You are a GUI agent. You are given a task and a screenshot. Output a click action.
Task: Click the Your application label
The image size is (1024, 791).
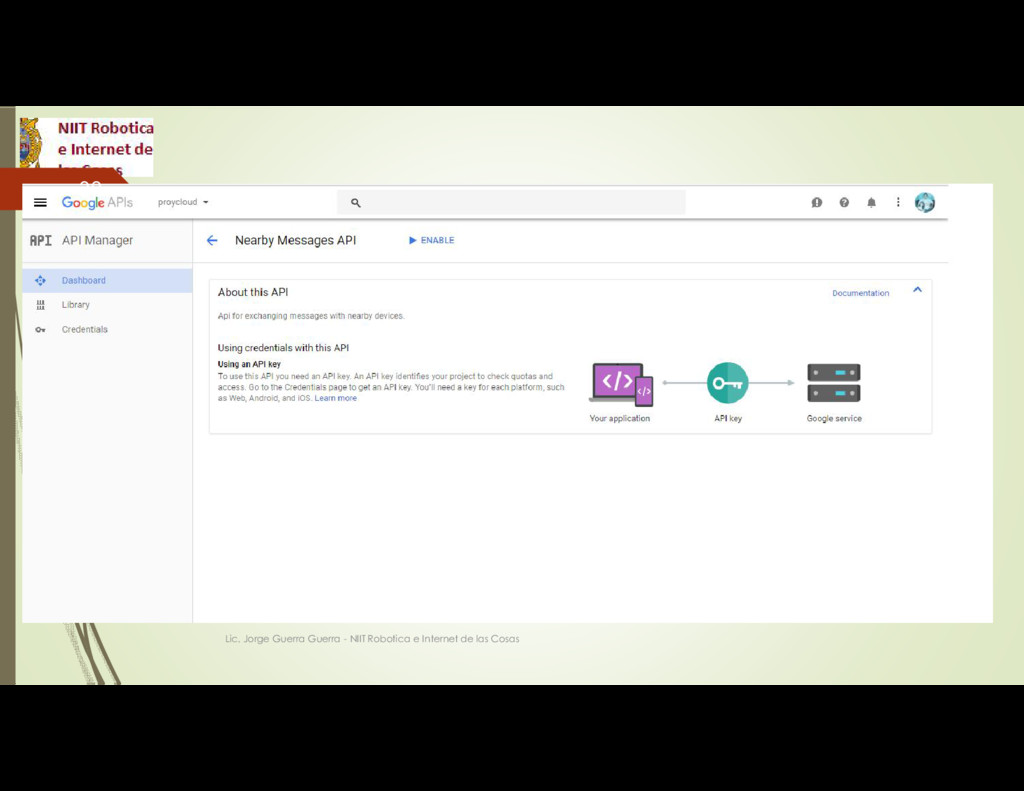point(620,419)
